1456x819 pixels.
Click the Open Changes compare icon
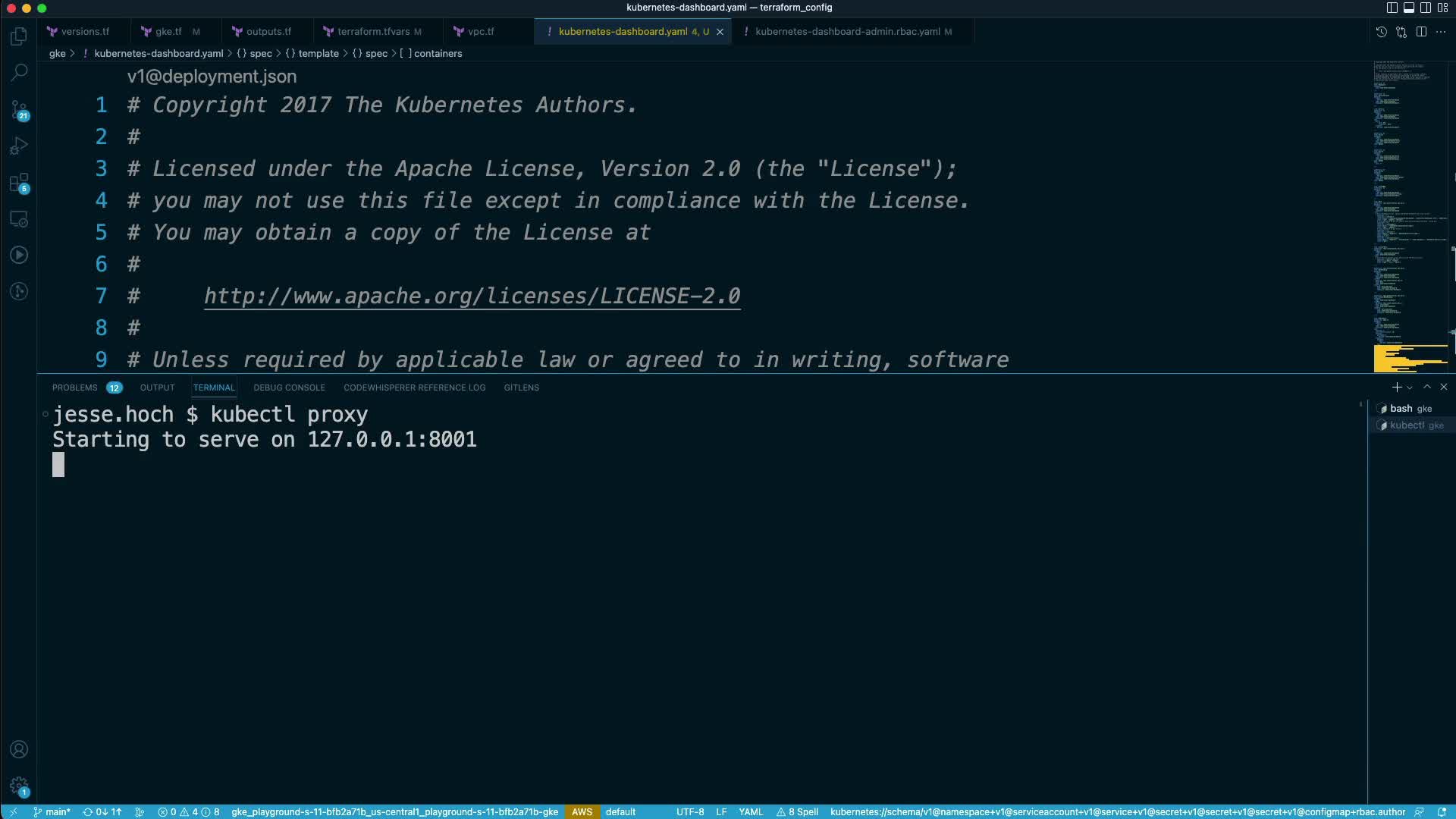[1401, 32]
